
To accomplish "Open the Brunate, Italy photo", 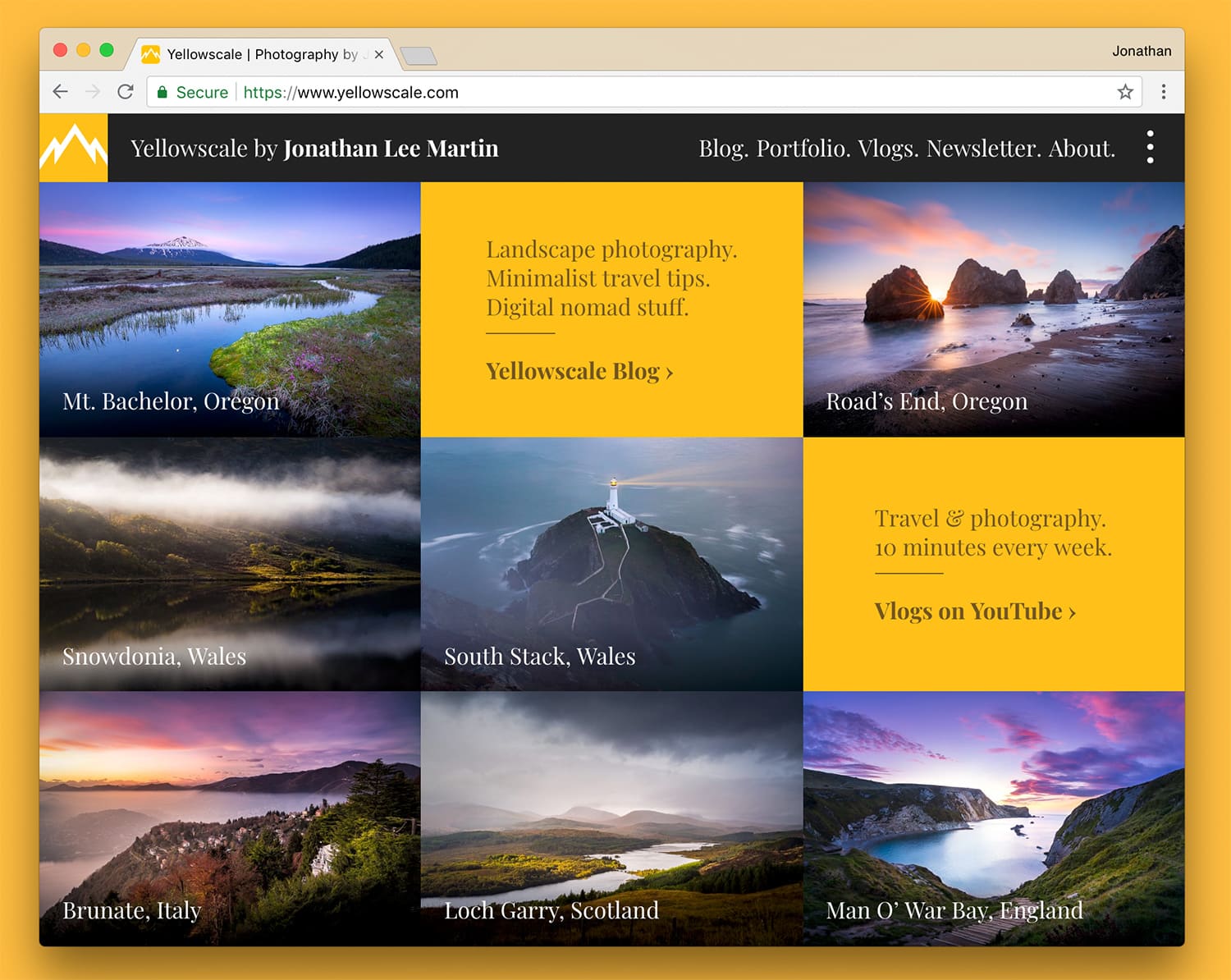I will [230, 818].
